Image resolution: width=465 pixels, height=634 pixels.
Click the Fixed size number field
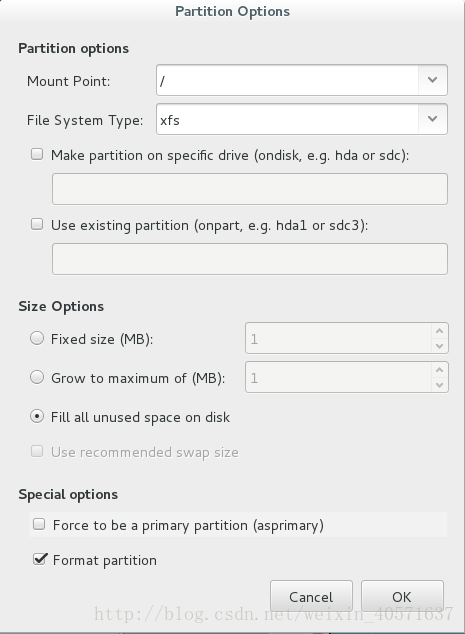click(x=339, y=338)
